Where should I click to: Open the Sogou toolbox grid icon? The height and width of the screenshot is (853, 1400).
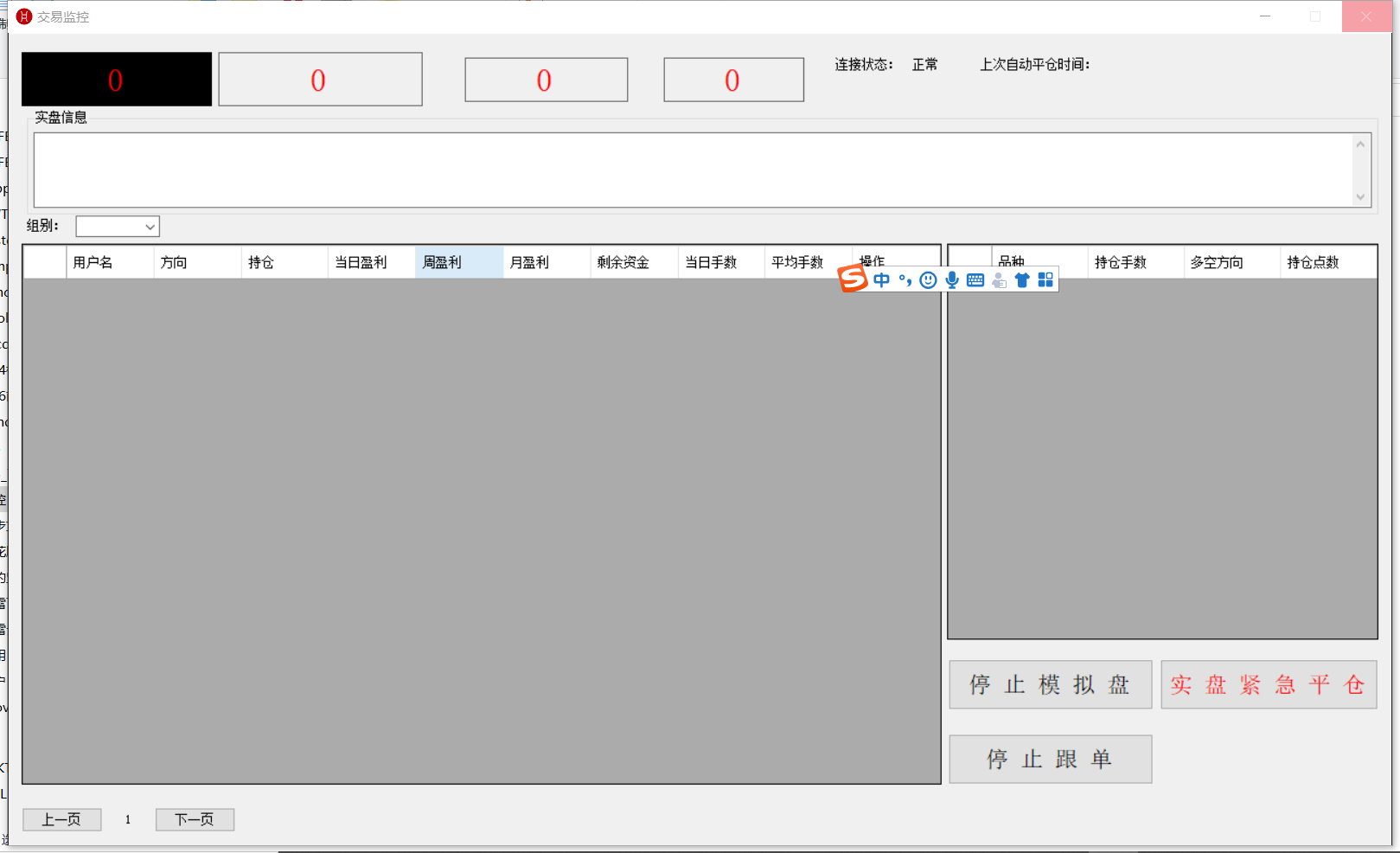[1045, 279]
